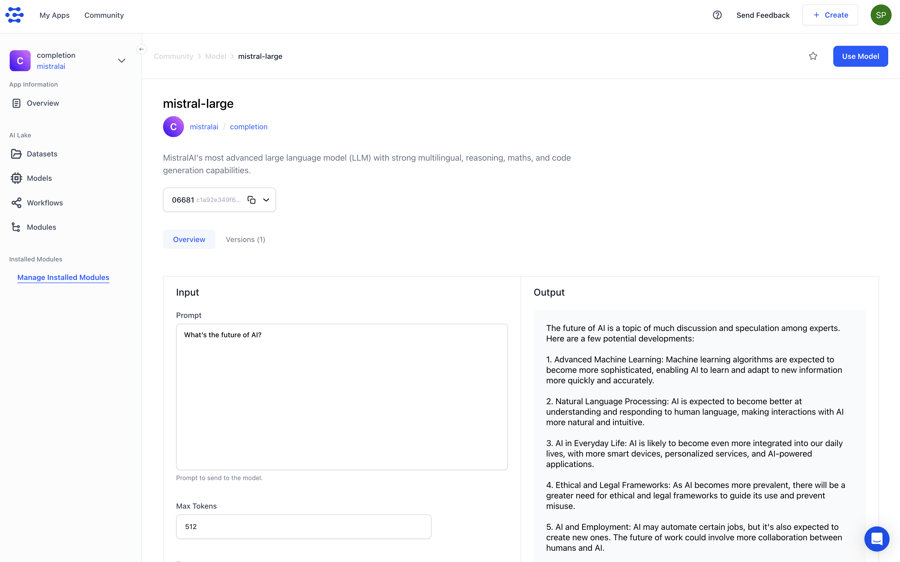
Task: Star the mistral-large model
Action: coord(813,56)
